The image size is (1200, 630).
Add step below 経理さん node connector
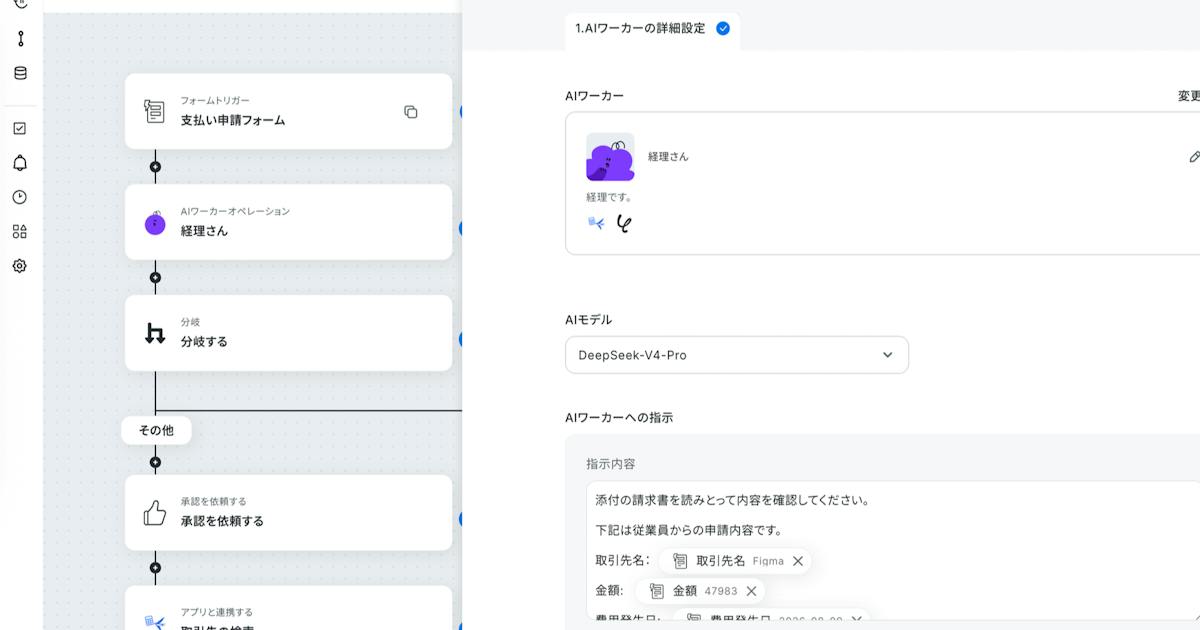click(x=155, y=277)
